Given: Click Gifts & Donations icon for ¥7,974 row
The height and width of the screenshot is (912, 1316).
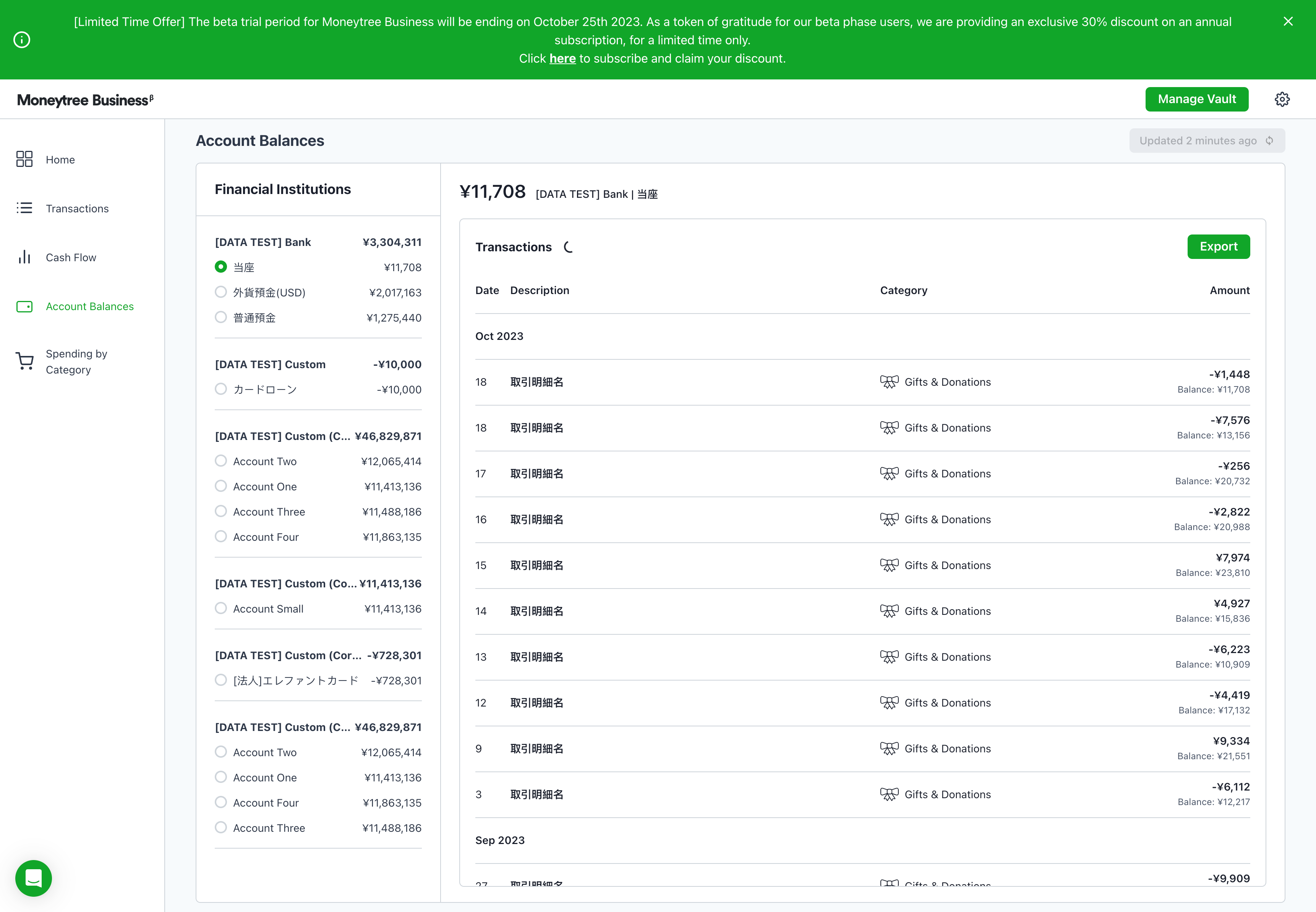Looking at the screenshot, I should (x=889, y=564).
